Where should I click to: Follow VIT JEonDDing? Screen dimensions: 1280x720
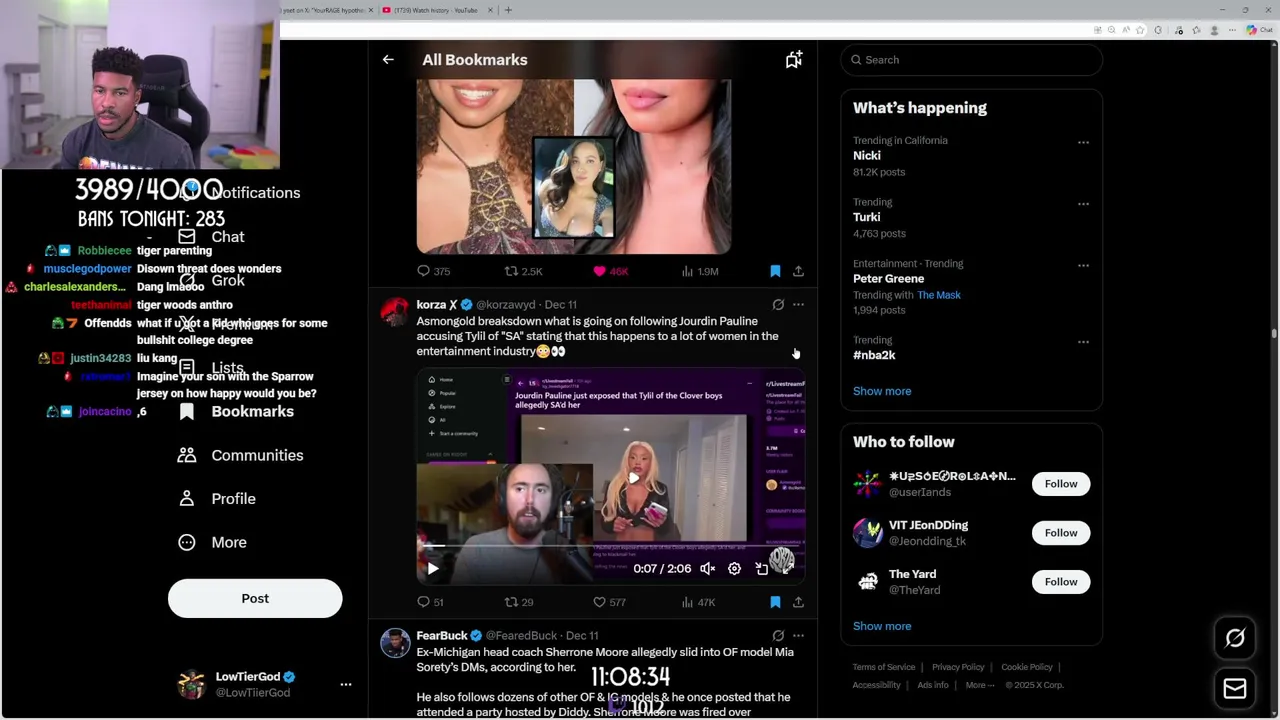[x=1061, y=533]
